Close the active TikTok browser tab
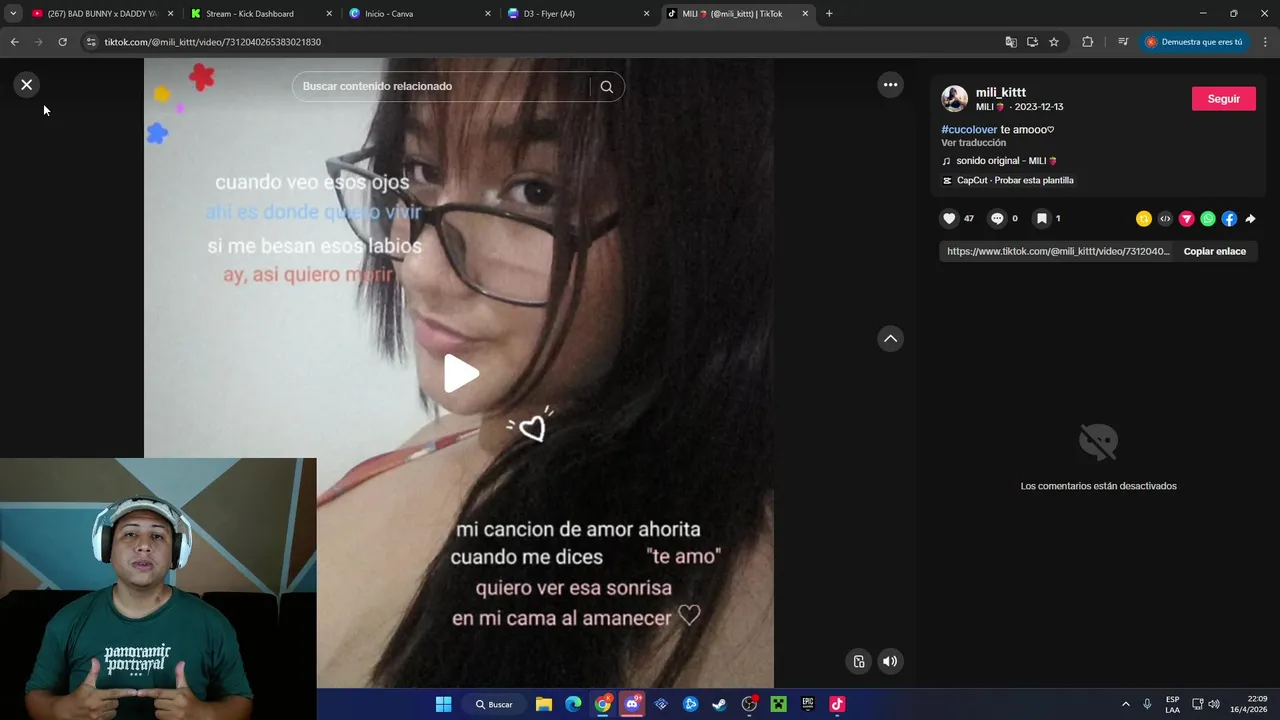The image size is (1280, 720). coord(805,14)
